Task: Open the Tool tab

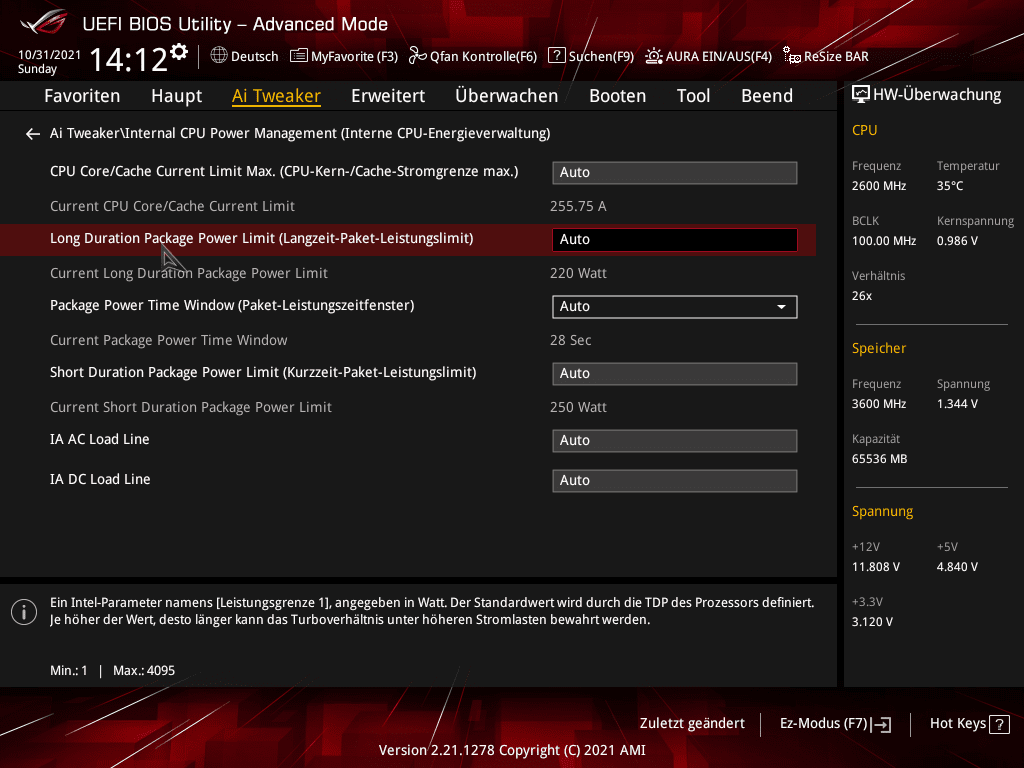Action: [694, 96]
